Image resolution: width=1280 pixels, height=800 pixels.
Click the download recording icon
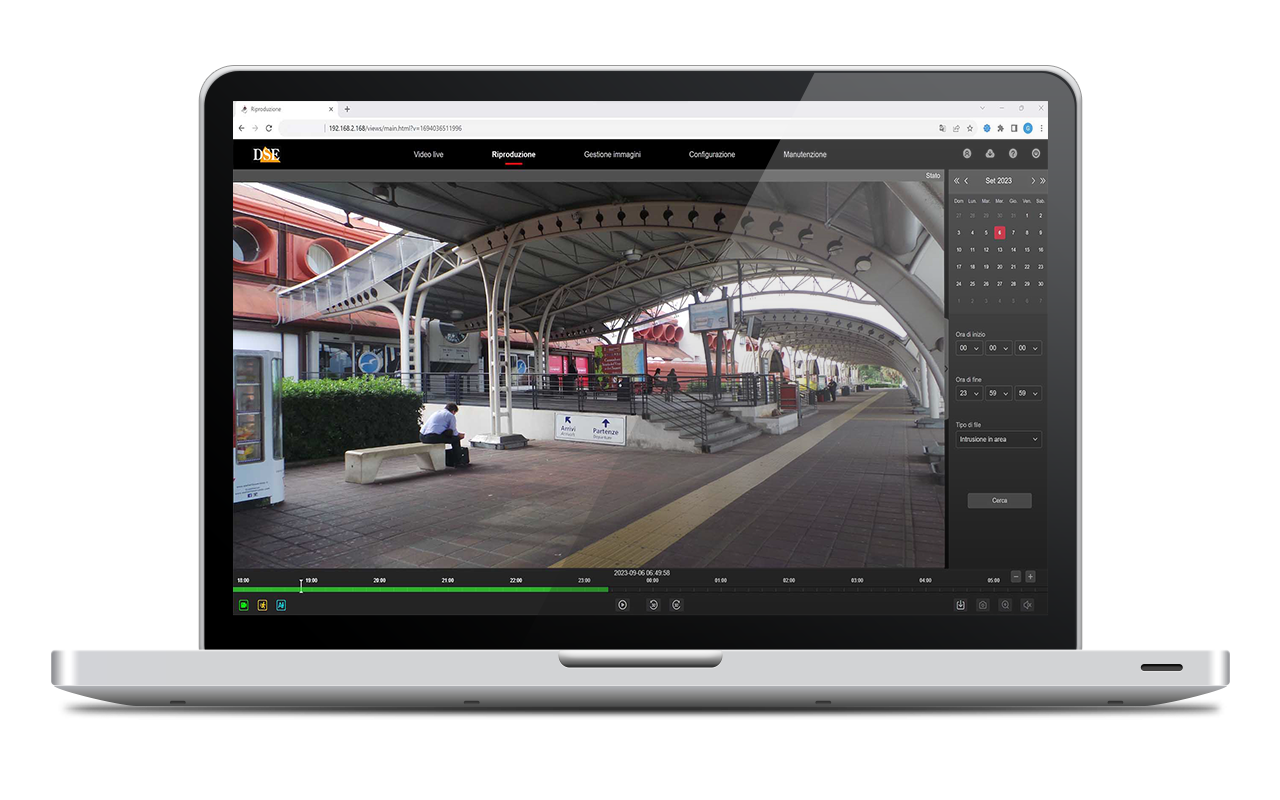(960, 605)
